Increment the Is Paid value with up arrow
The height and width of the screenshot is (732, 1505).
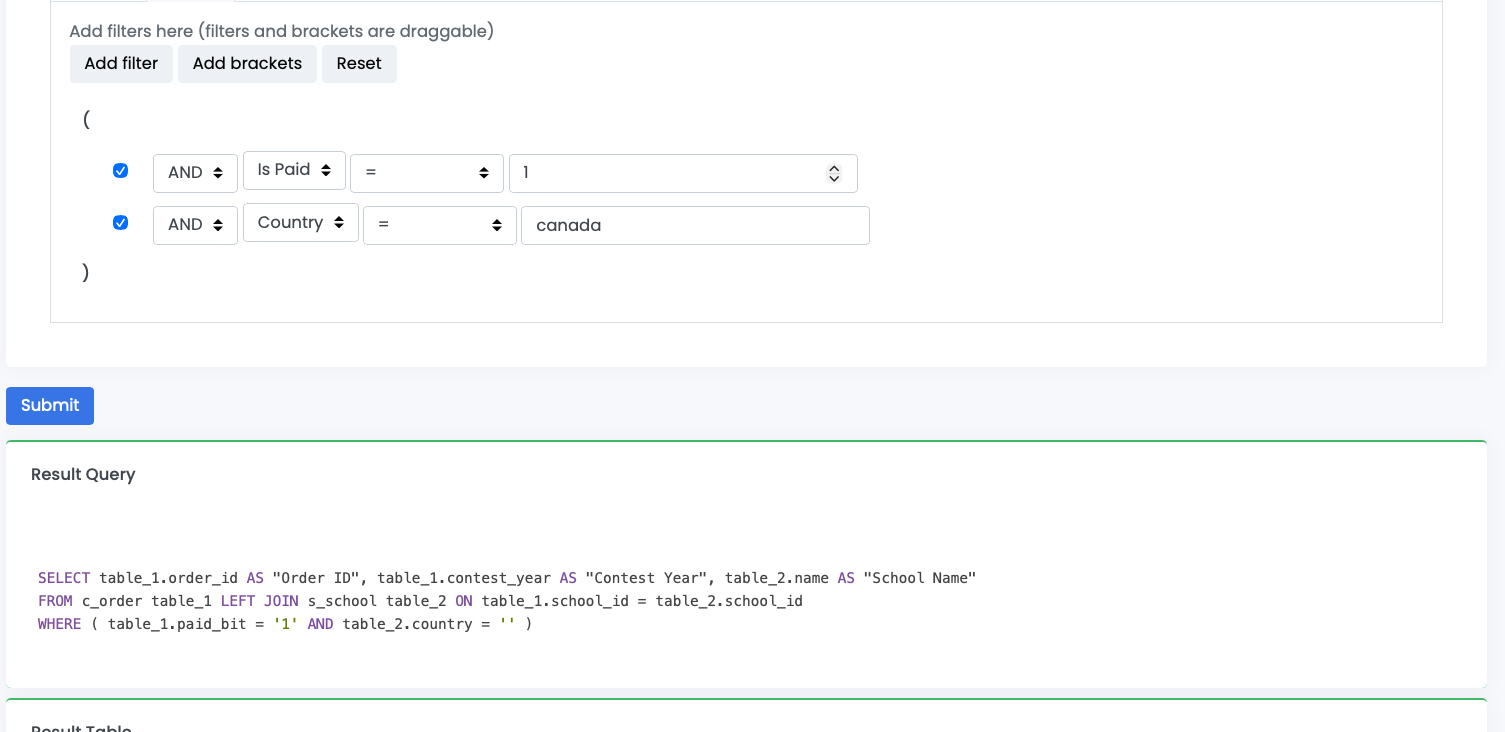tap(834, 168)
